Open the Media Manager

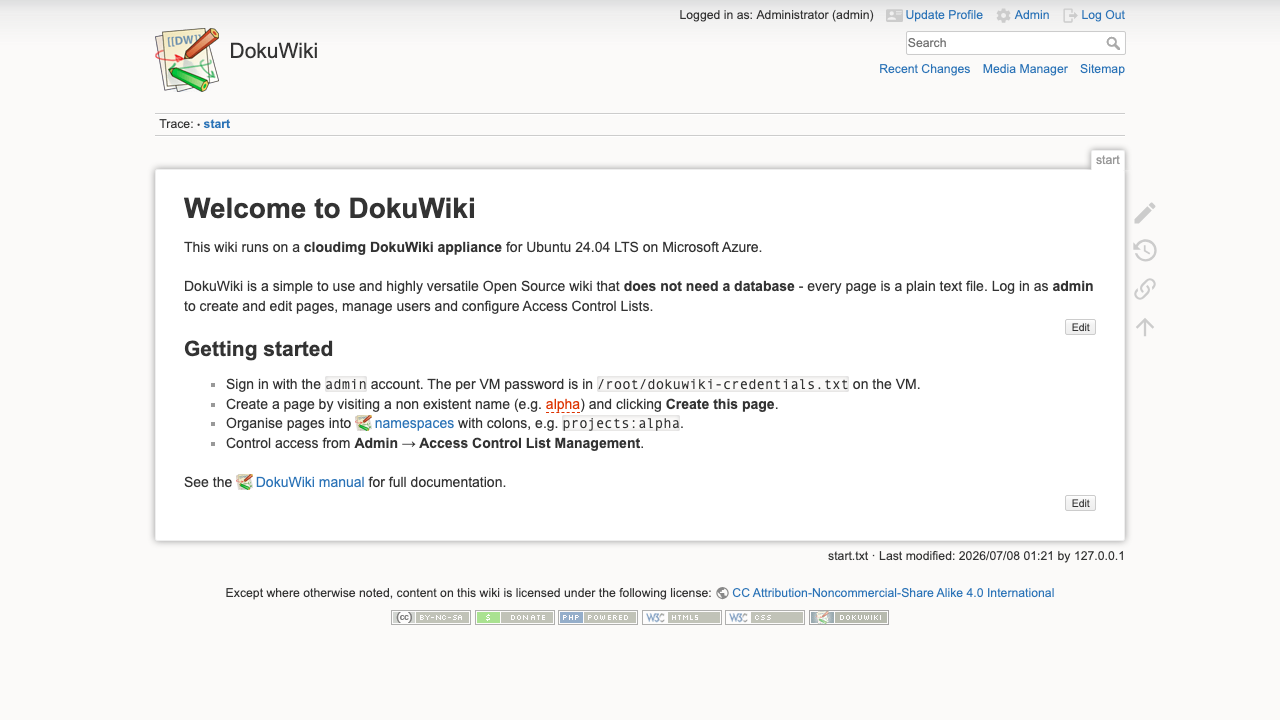(x=1025, y=69)
